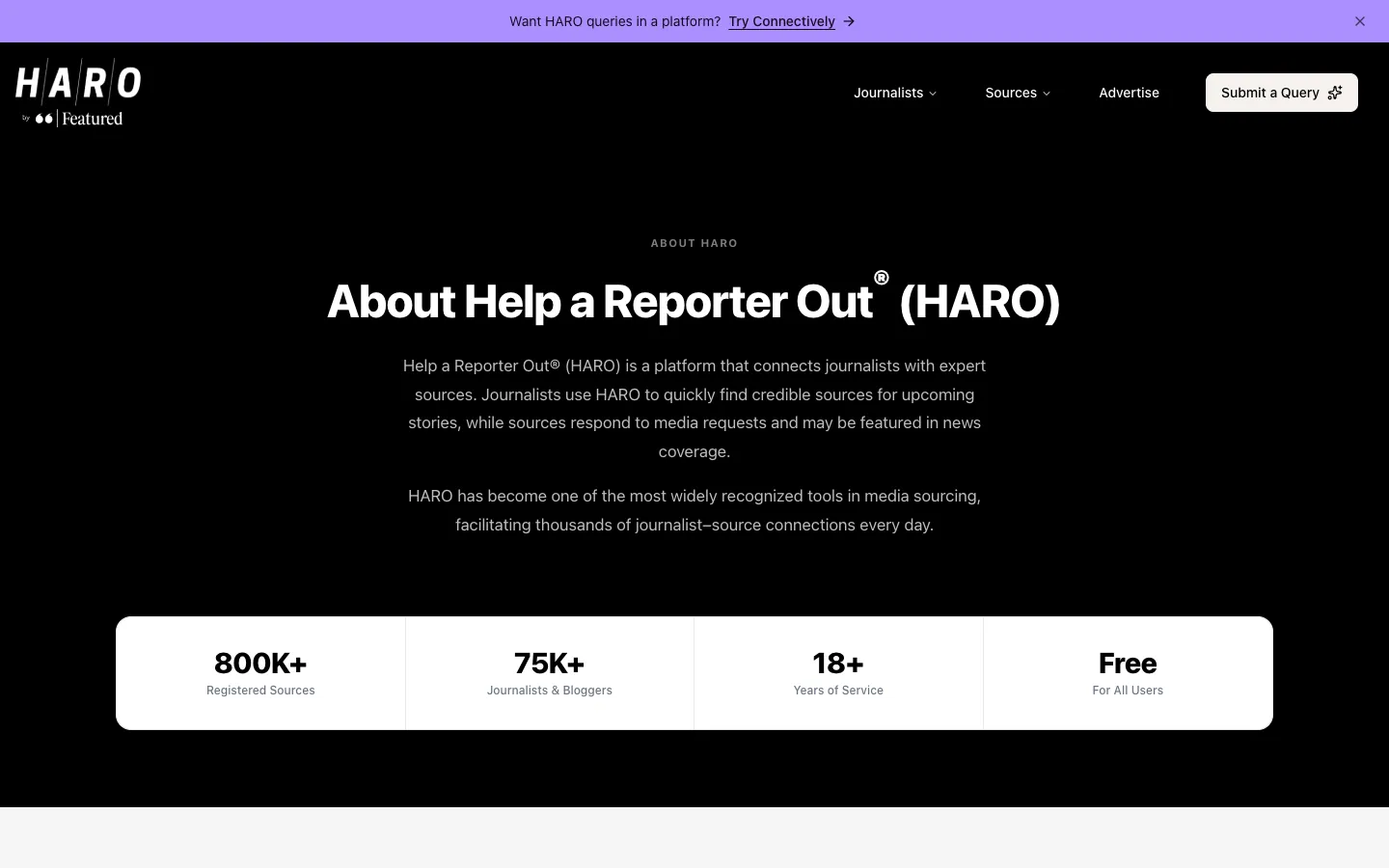
Task: Dismiss the top banner with the X icon
Action: click(1360, 21)
